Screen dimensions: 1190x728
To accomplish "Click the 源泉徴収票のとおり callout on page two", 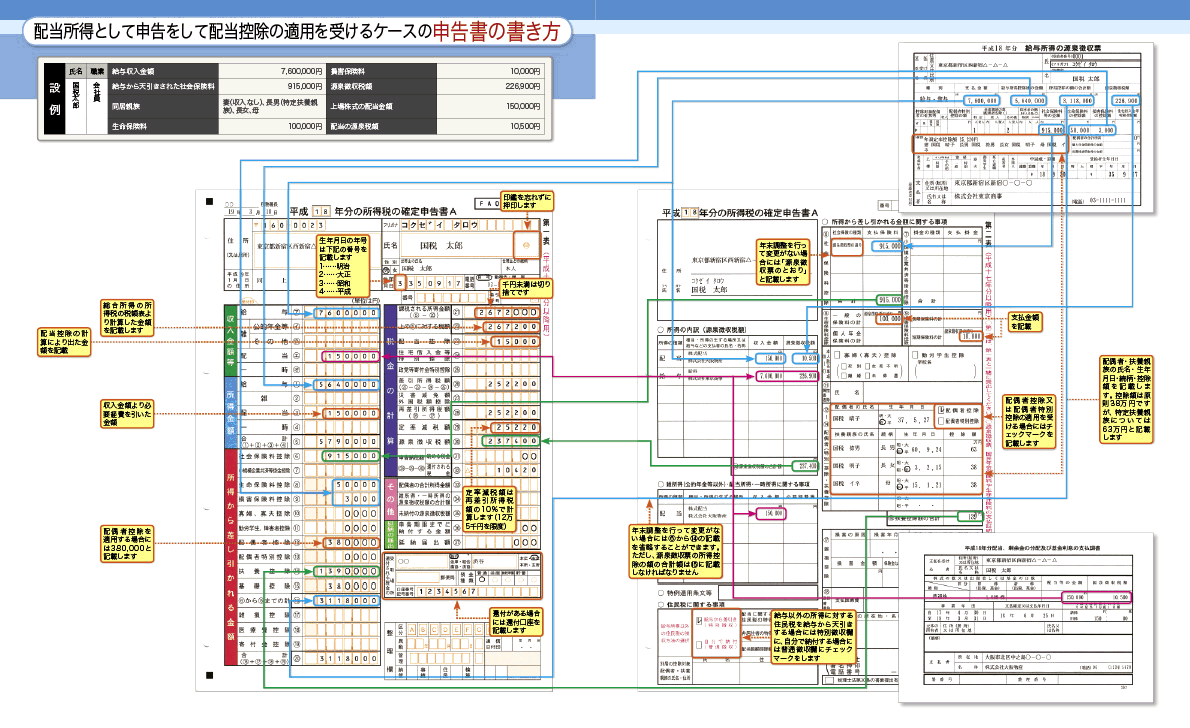I will pyautogui.click(x=783, y=263).
